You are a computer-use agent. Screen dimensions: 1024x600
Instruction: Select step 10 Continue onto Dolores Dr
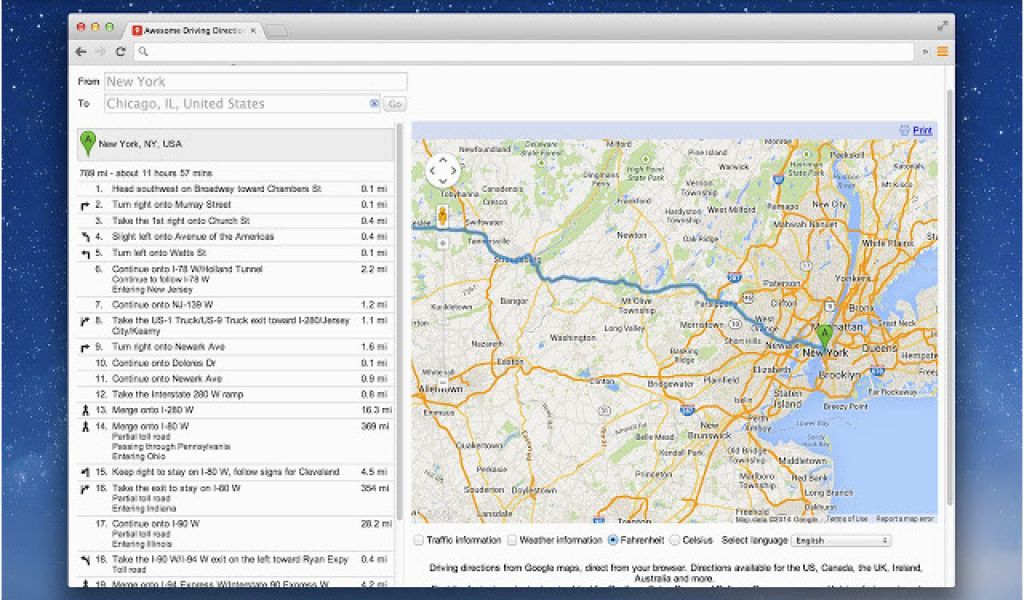tap(235, 363)
